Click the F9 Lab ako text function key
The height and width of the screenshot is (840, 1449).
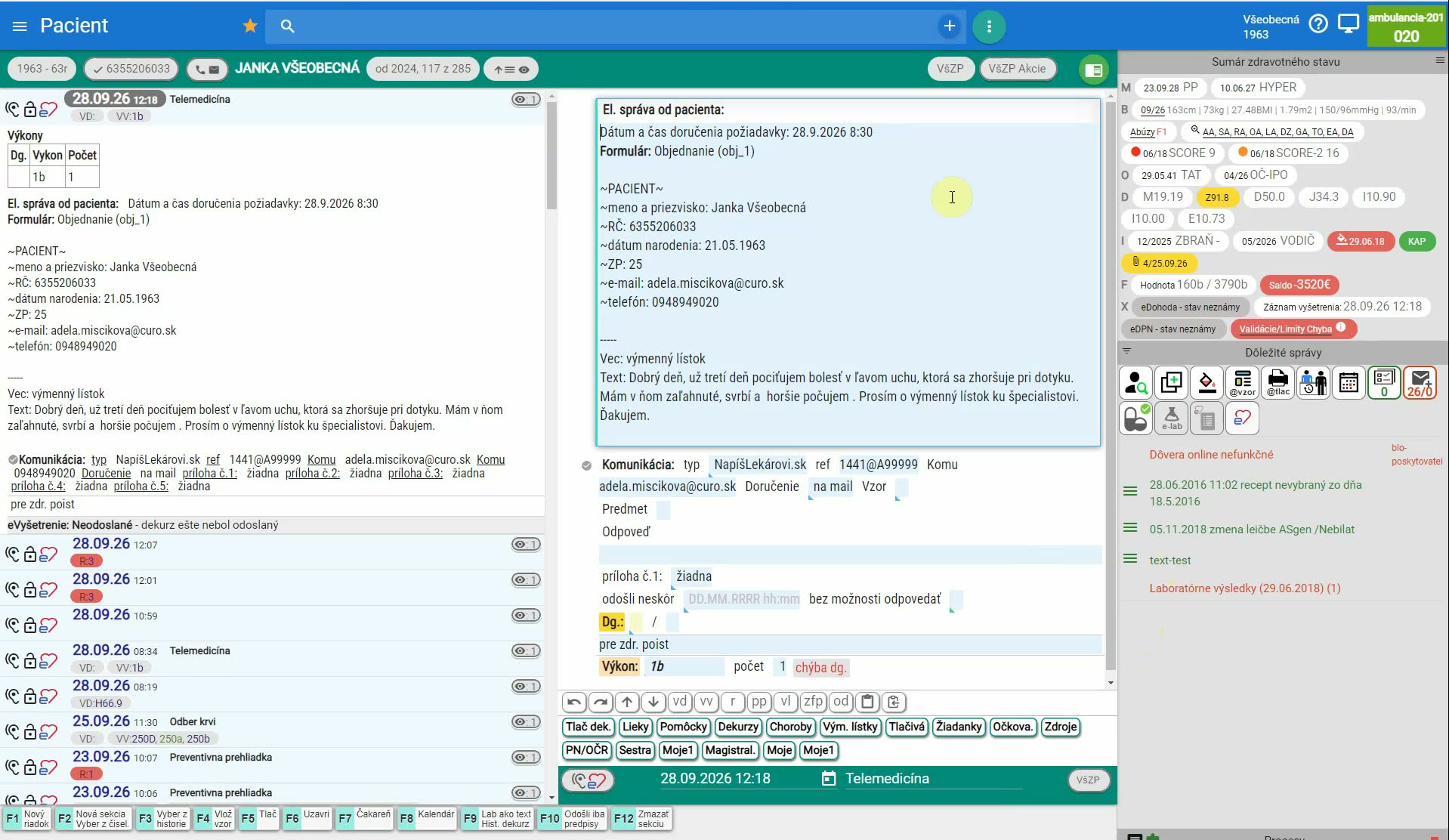pyautogui.click(x=497, y=819)
